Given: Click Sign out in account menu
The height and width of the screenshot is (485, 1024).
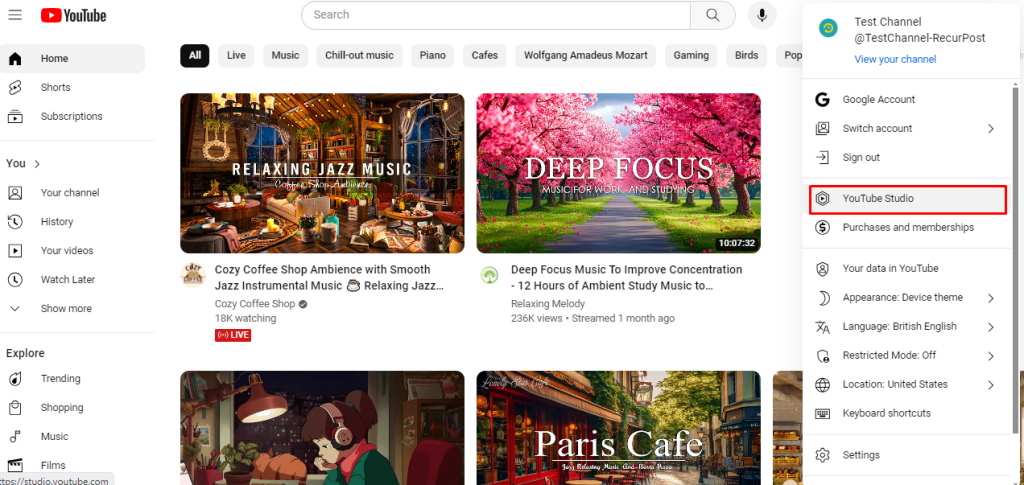Looking at the screenshot, I should click(908, 157).
